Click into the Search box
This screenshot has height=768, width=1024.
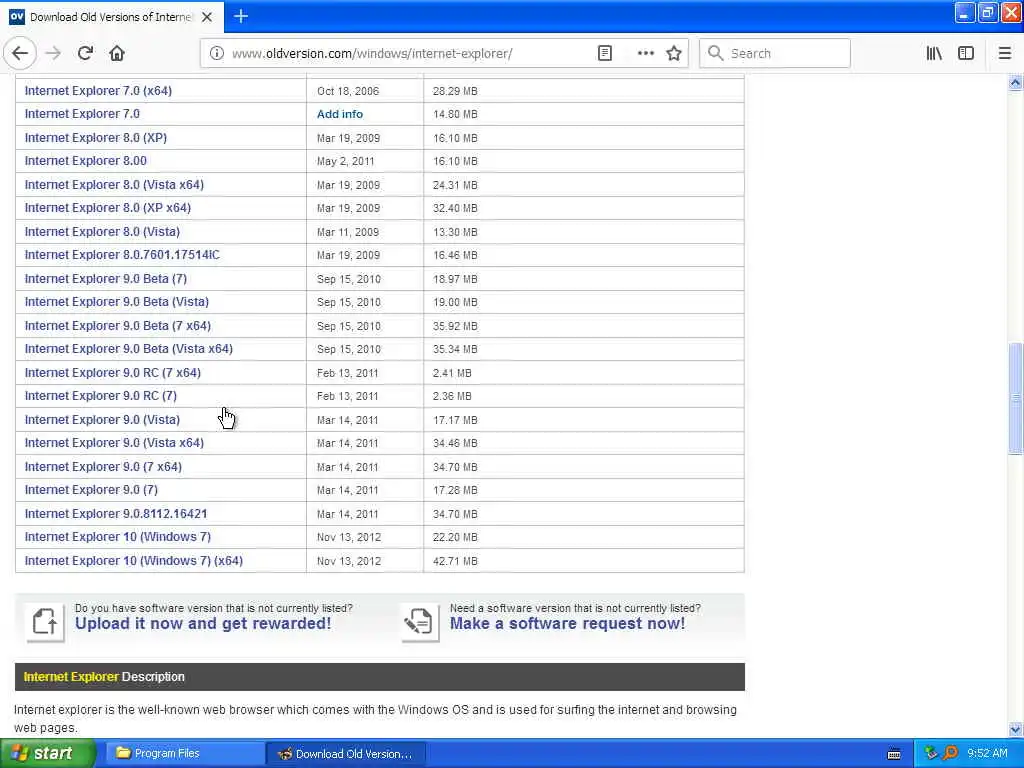(x=775, y=54)
